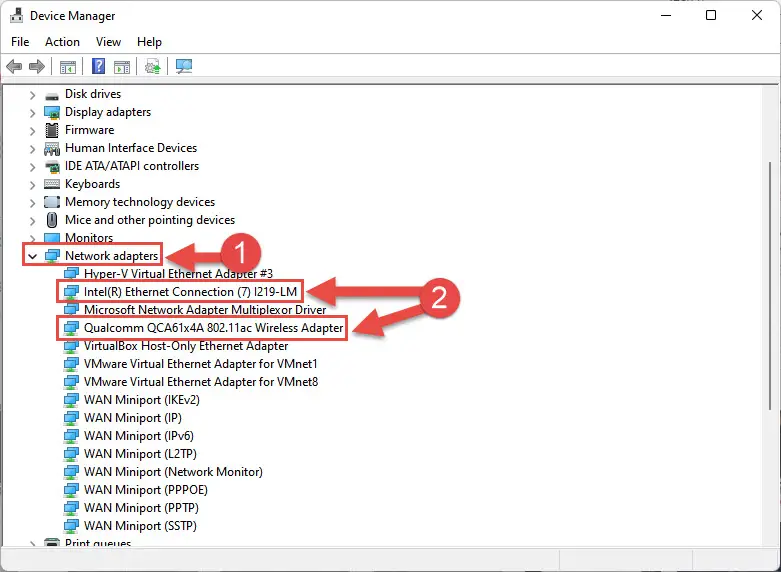Click the Update device driver icon

[x=153, y=66]
